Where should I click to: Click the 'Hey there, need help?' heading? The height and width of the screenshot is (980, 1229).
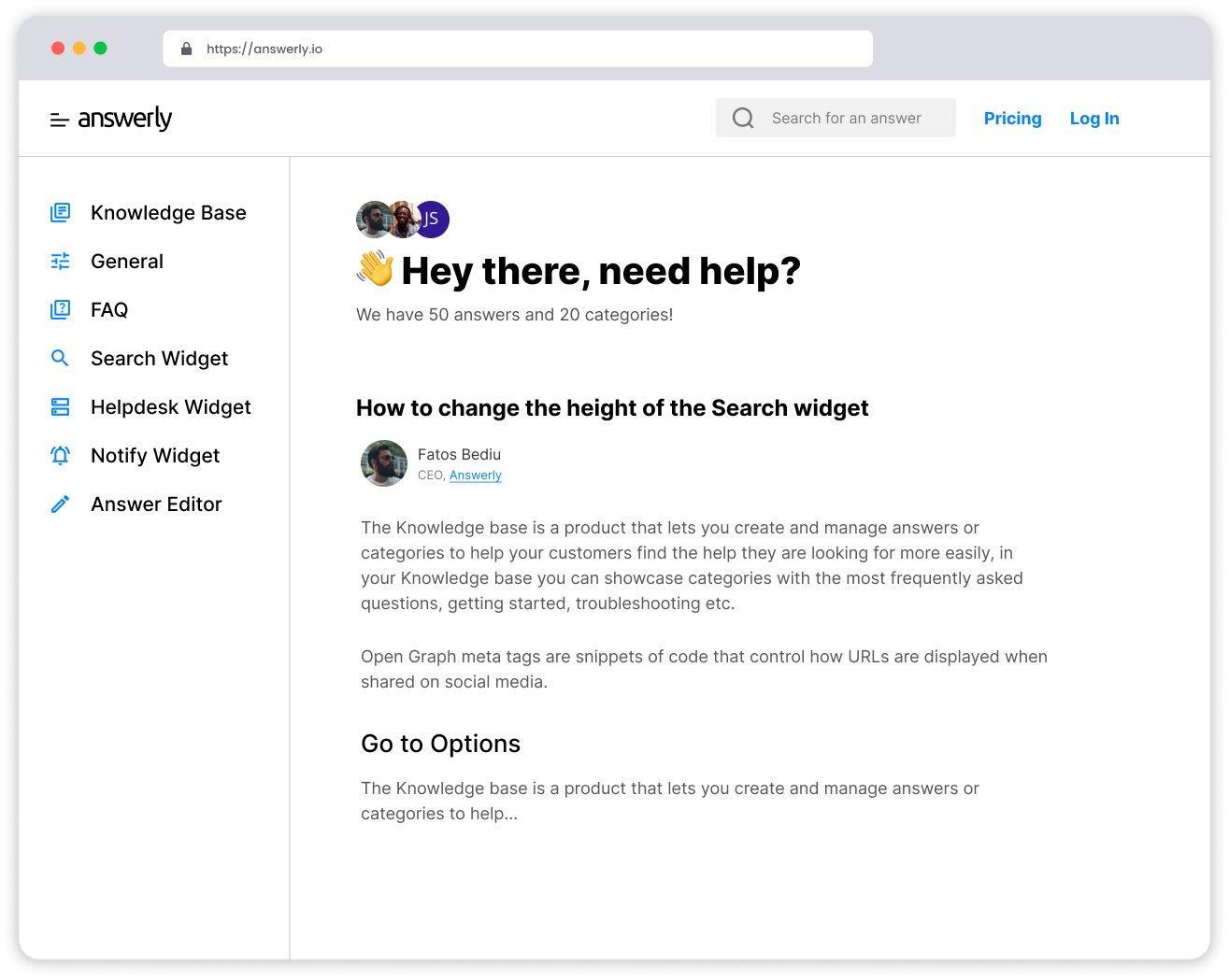click(601, 272)
